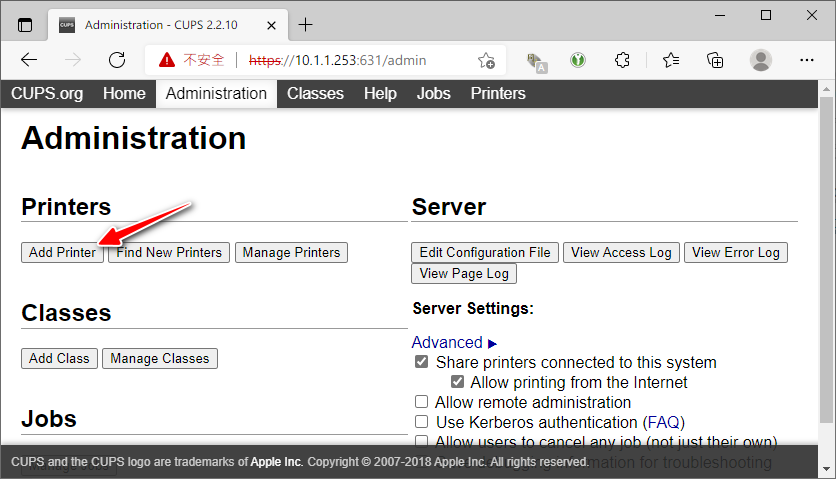Toggle Allow printing from the Internet

tap(458, 382)
